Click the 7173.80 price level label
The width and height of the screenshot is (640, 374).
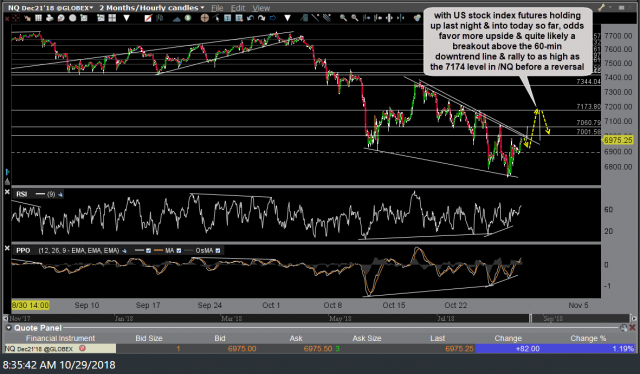point(588,107)
